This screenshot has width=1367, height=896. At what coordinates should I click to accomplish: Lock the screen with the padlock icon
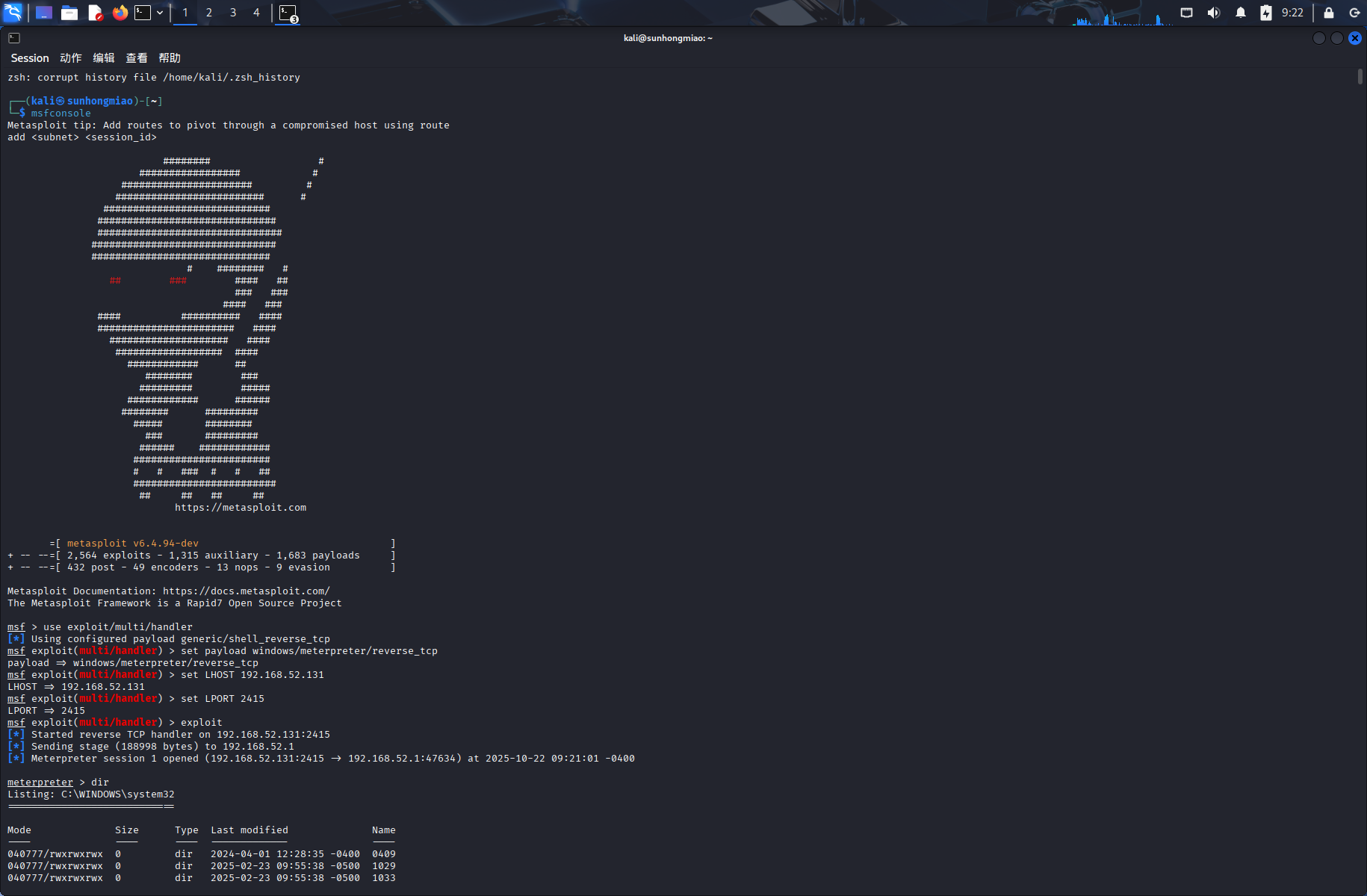click(1329, 13)
